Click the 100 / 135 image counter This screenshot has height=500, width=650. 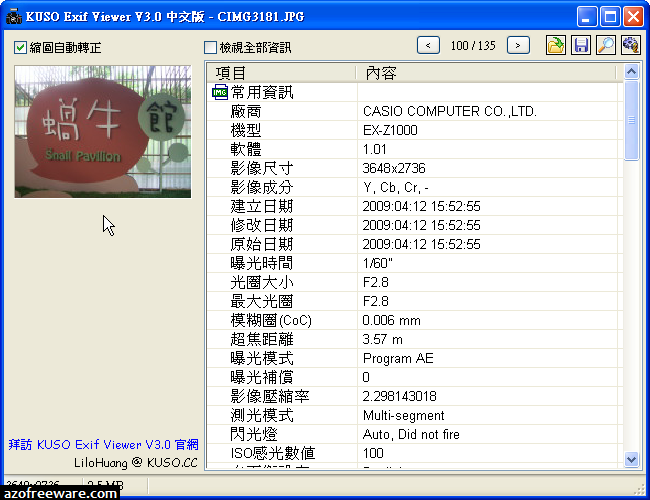[x=473, y=46]
